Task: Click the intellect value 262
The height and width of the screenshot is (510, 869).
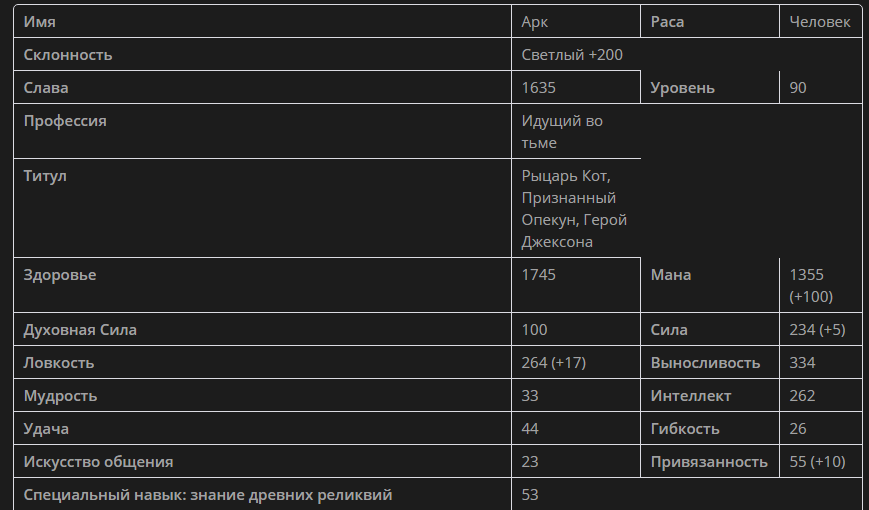Action: 803,396
